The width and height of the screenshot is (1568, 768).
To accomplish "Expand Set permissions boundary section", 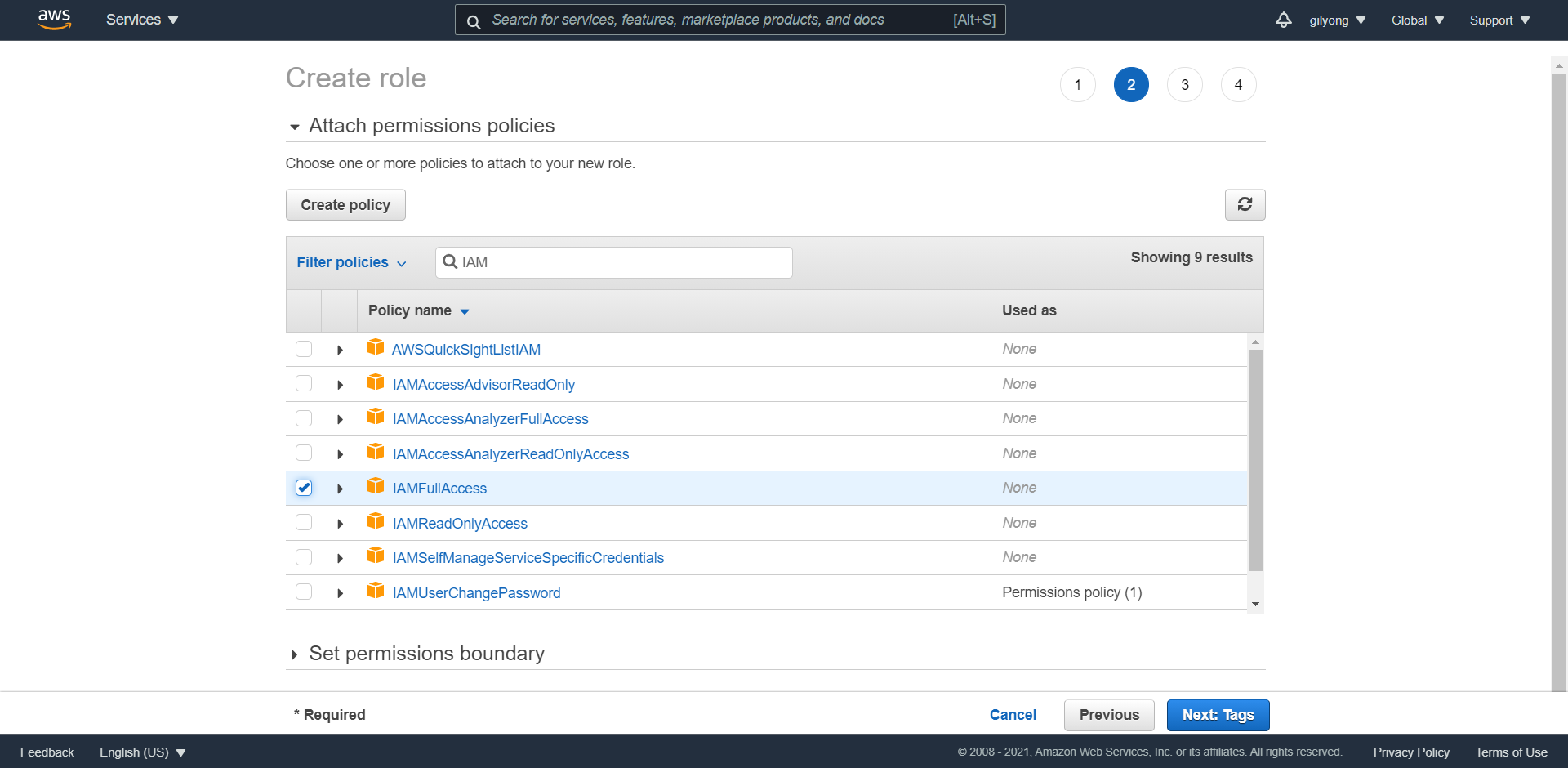I will coord(295,654).
